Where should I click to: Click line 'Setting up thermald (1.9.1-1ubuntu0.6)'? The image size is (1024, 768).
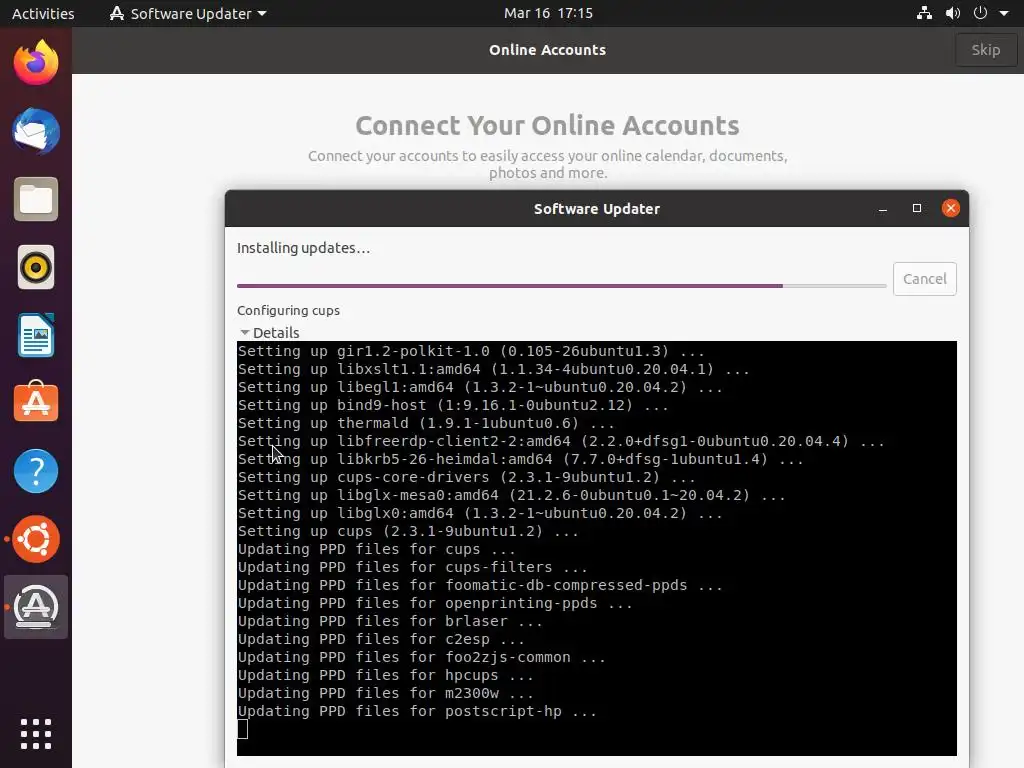pyautogui.click(x=426, y=423)
